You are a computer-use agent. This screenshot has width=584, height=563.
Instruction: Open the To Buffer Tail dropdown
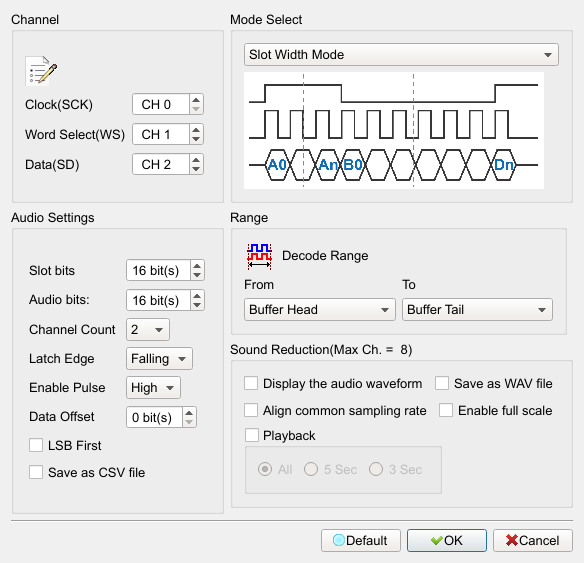click(x=477, y=309)
